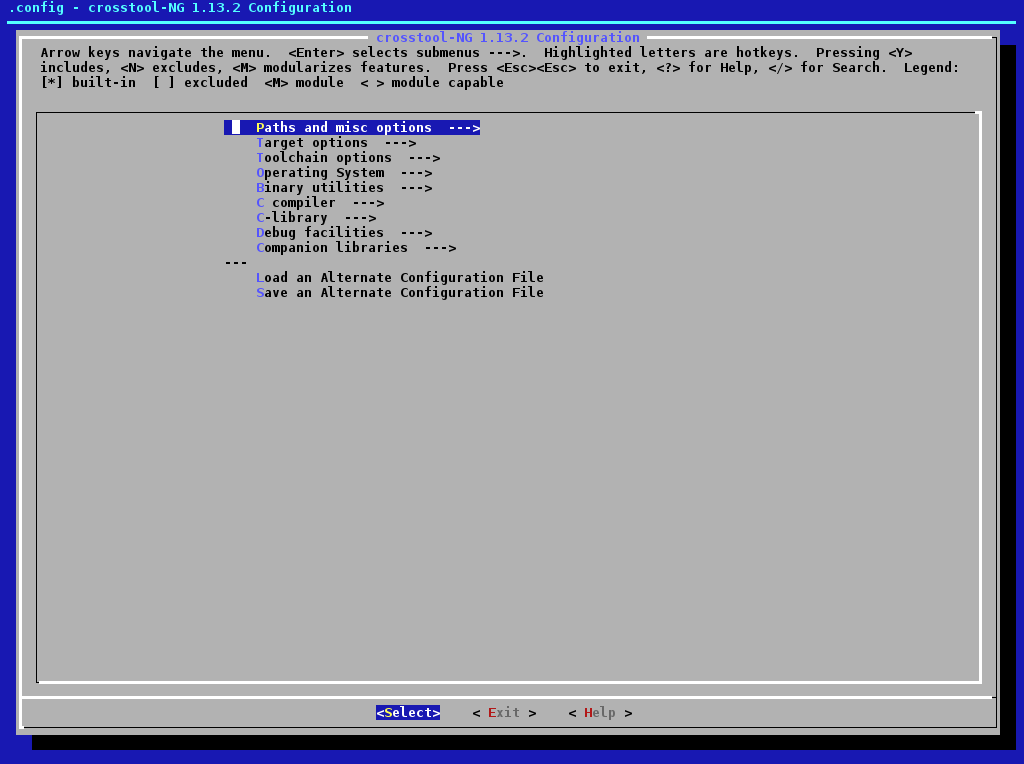Open the C compiler submenu
Image resolution: width=1024 pixels, height=764 pixels.
(320, 202)
